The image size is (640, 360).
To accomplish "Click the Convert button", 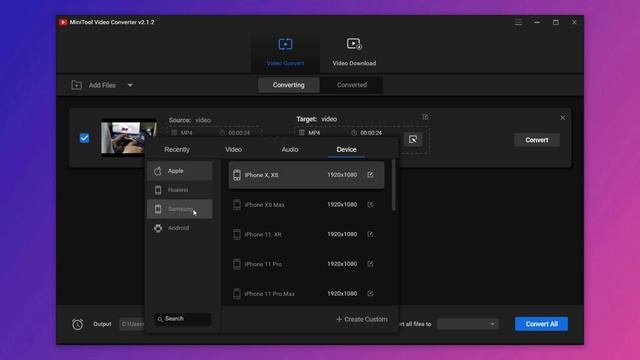I will [537, 140].
